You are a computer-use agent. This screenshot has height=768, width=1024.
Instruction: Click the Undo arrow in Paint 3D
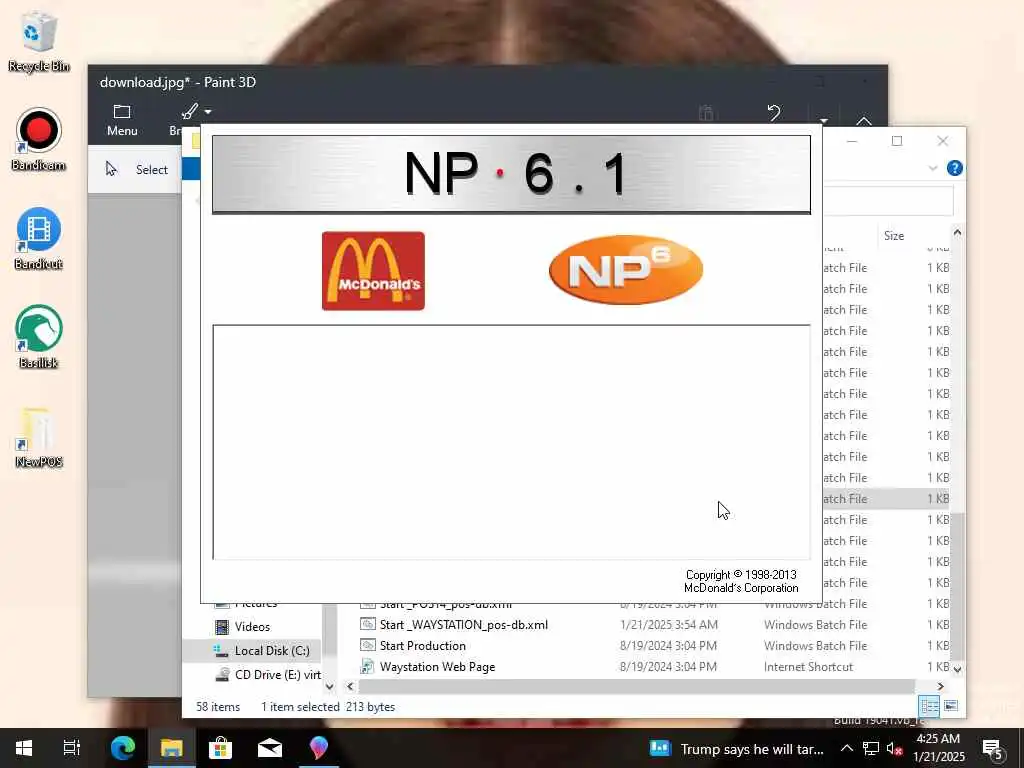tap(774, 112)
